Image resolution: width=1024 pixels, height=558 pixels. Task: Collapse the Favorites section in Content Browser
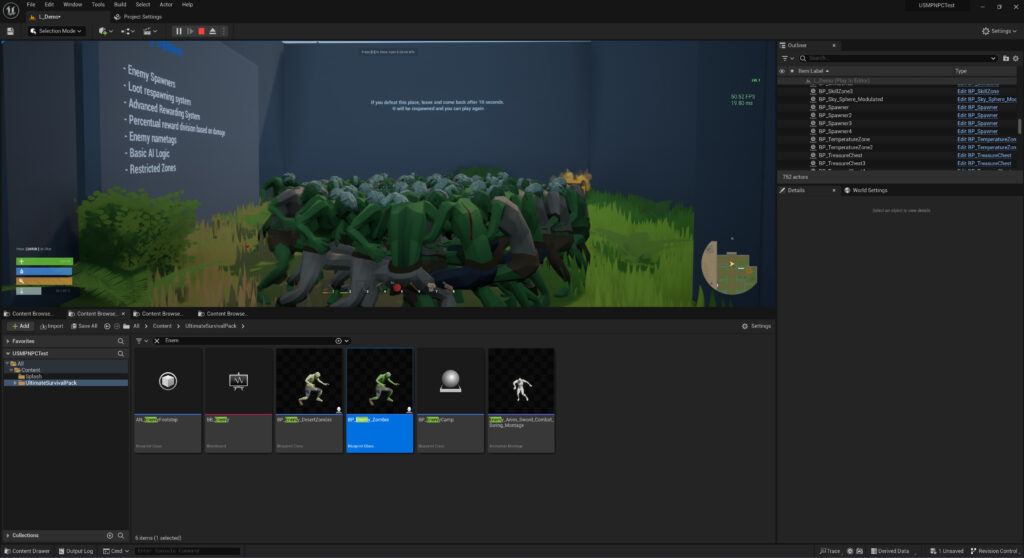(x=8, y=341)
